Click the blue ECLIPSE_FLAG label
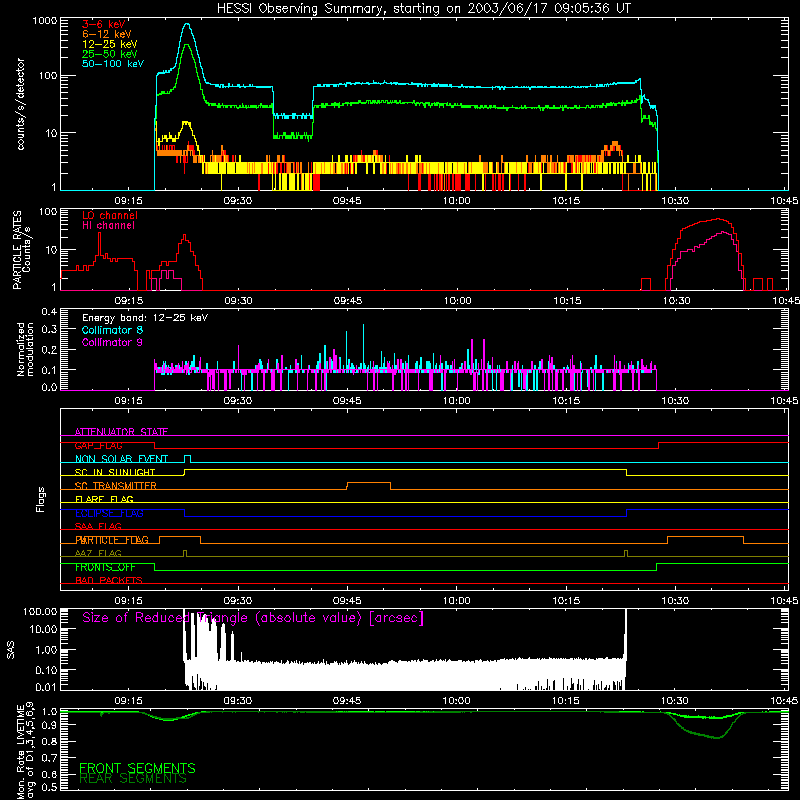The width and height of the screenshot is (800, 800). click(109, 513)
